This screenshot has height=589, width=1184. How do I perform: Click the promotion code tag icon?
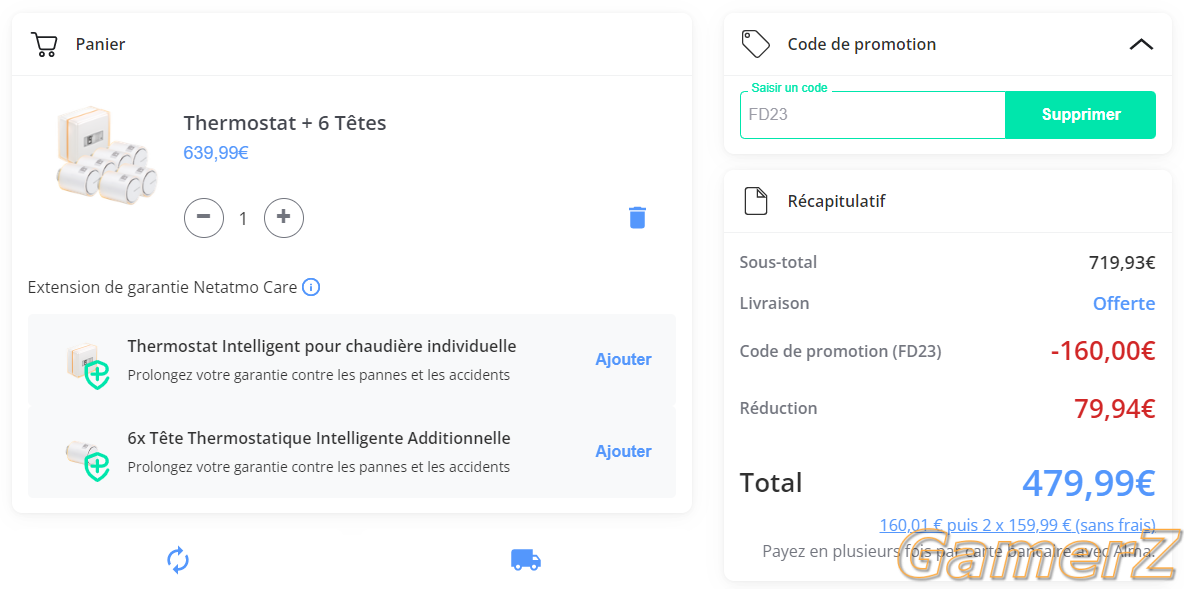(756, 45)
